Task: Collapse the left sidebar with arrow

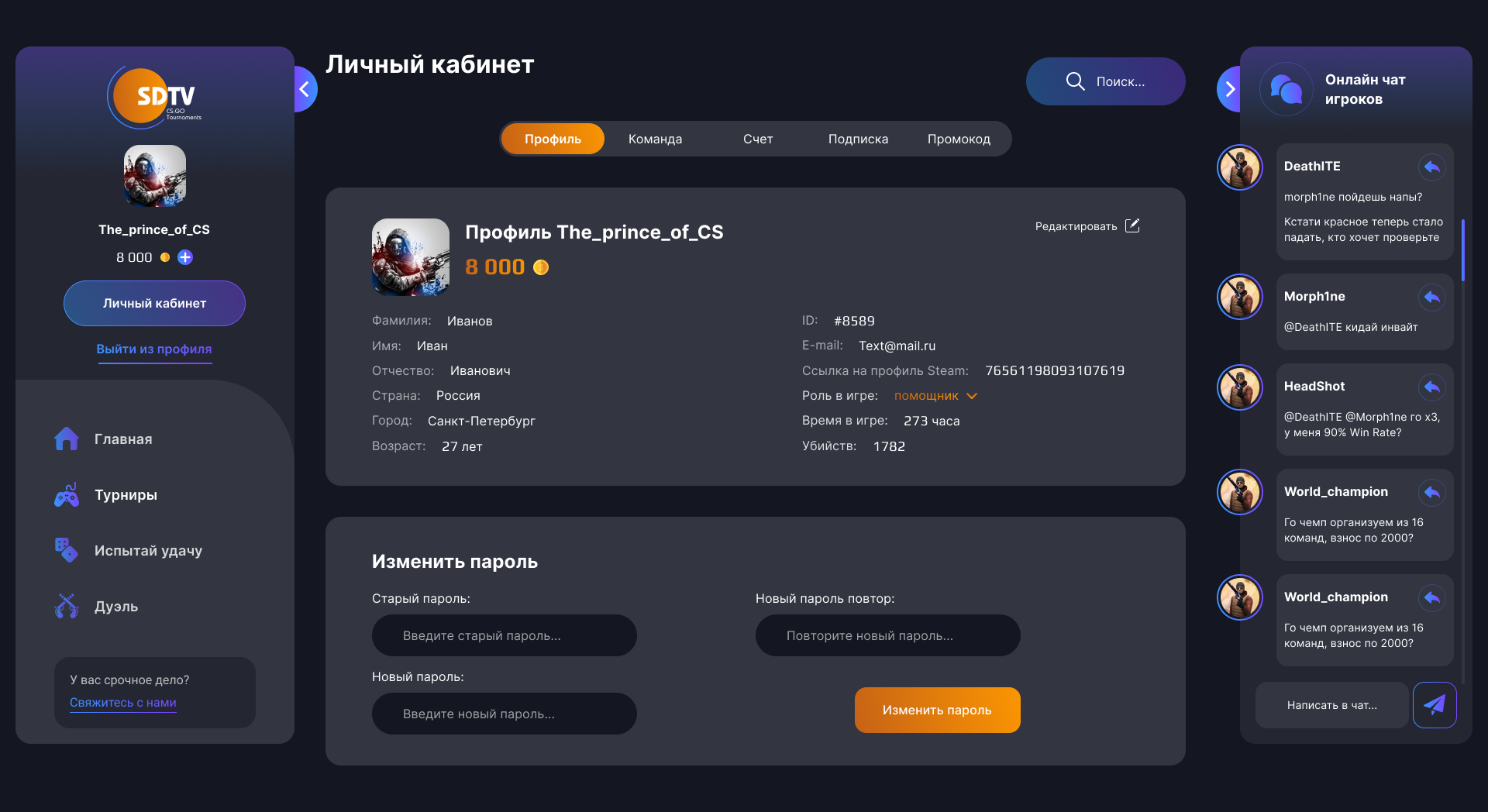Action: pyautogui.click(x=305, y=89)
